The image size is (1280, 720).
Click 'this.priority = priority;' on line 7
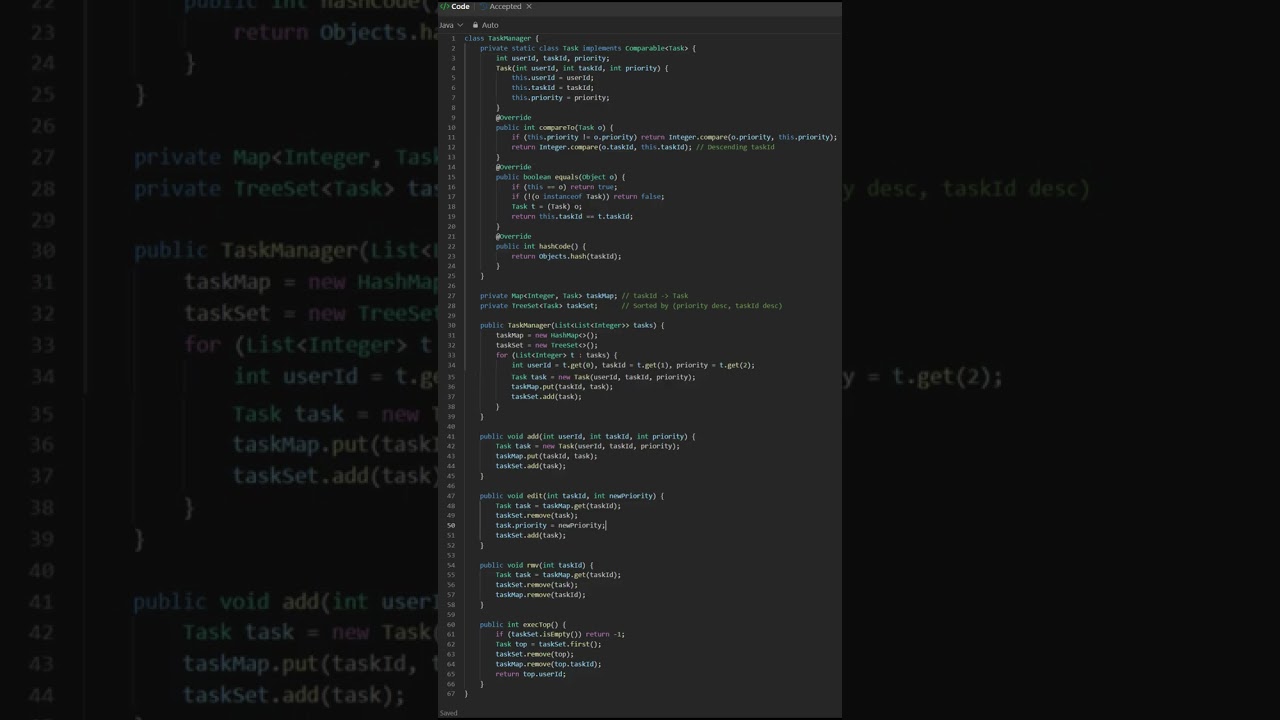(x=560, y=98)
